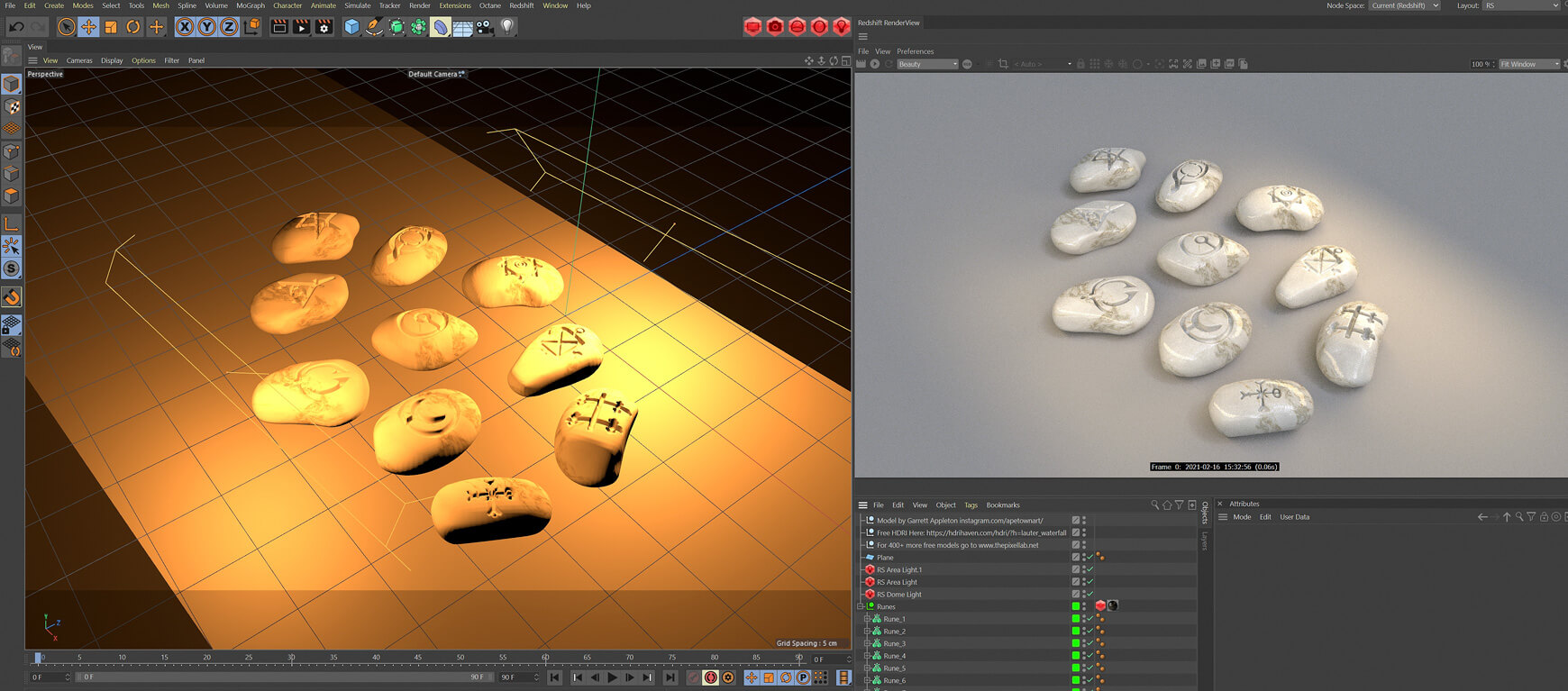Screen dimensions: 1568x691
Task: Click the Redshift light bulb icon
Action: pyautogui.click(x=842, y=27)
